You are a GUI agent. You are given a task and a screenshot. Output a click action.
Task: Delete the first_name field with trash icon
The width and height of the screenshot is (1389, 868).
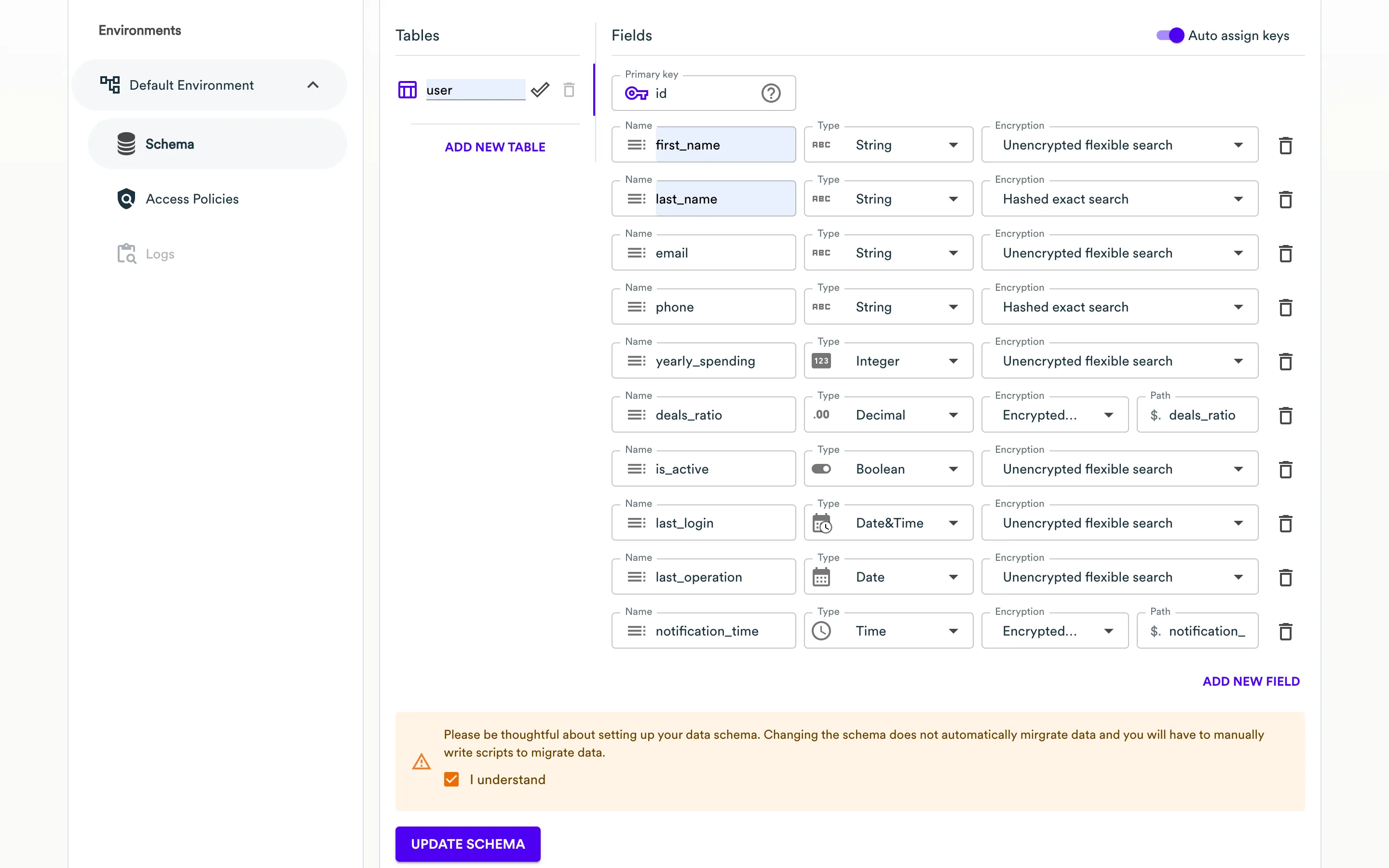(1285, 145)
